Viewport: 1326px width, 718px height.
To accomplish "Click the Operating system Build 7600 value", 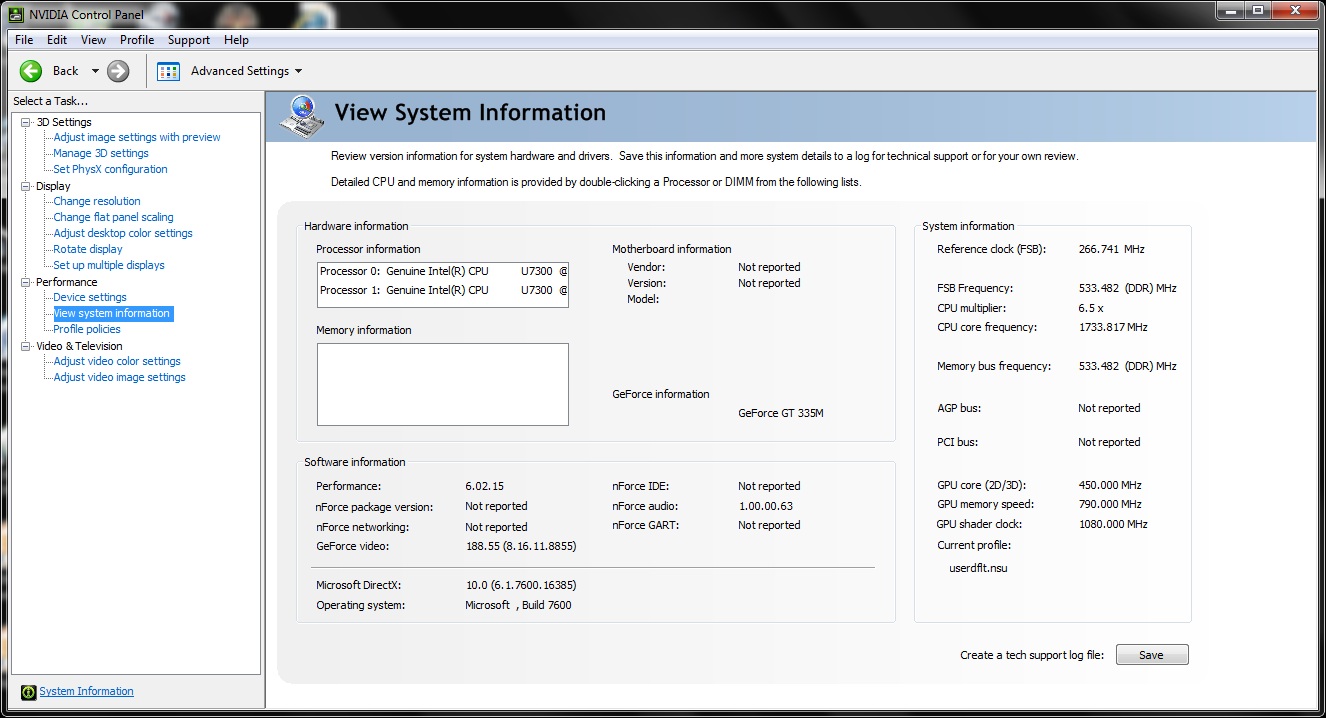I will (x=519, y=605).
